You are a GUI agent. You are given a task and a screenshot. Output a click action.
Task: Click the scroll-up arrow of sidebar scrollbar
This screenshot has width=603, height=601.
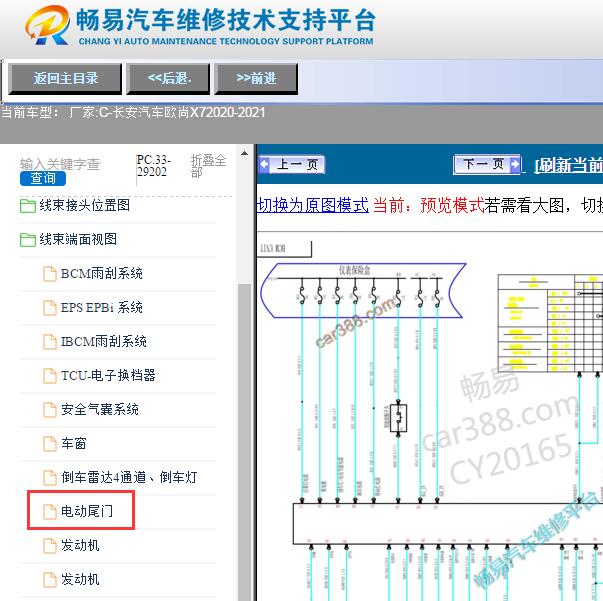pyautogui.click(x=244, y=153)
